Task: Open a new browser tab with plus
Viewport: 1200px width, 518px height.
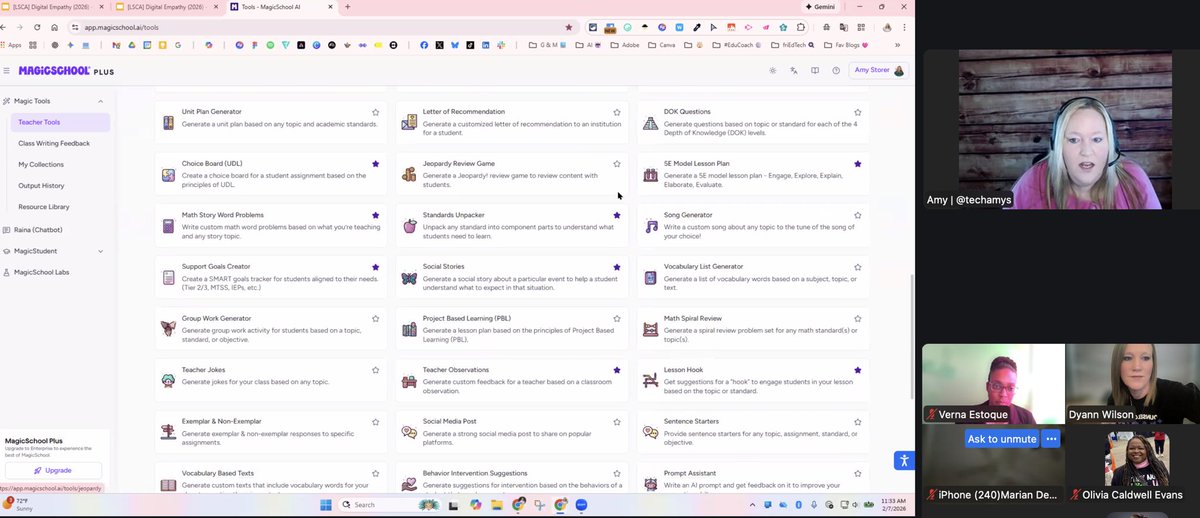Action: coord(347,7)
